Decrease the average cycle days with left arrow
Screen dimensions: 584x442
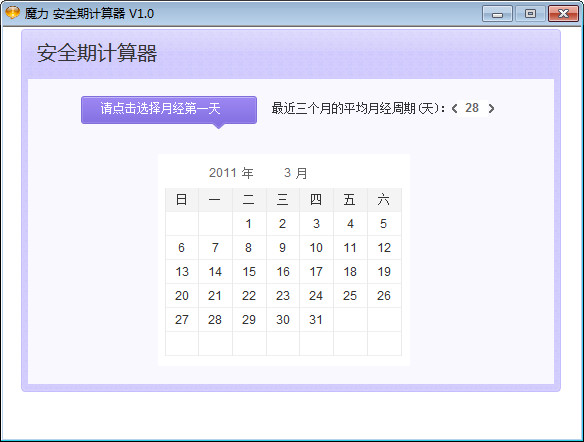click(454, 108)
